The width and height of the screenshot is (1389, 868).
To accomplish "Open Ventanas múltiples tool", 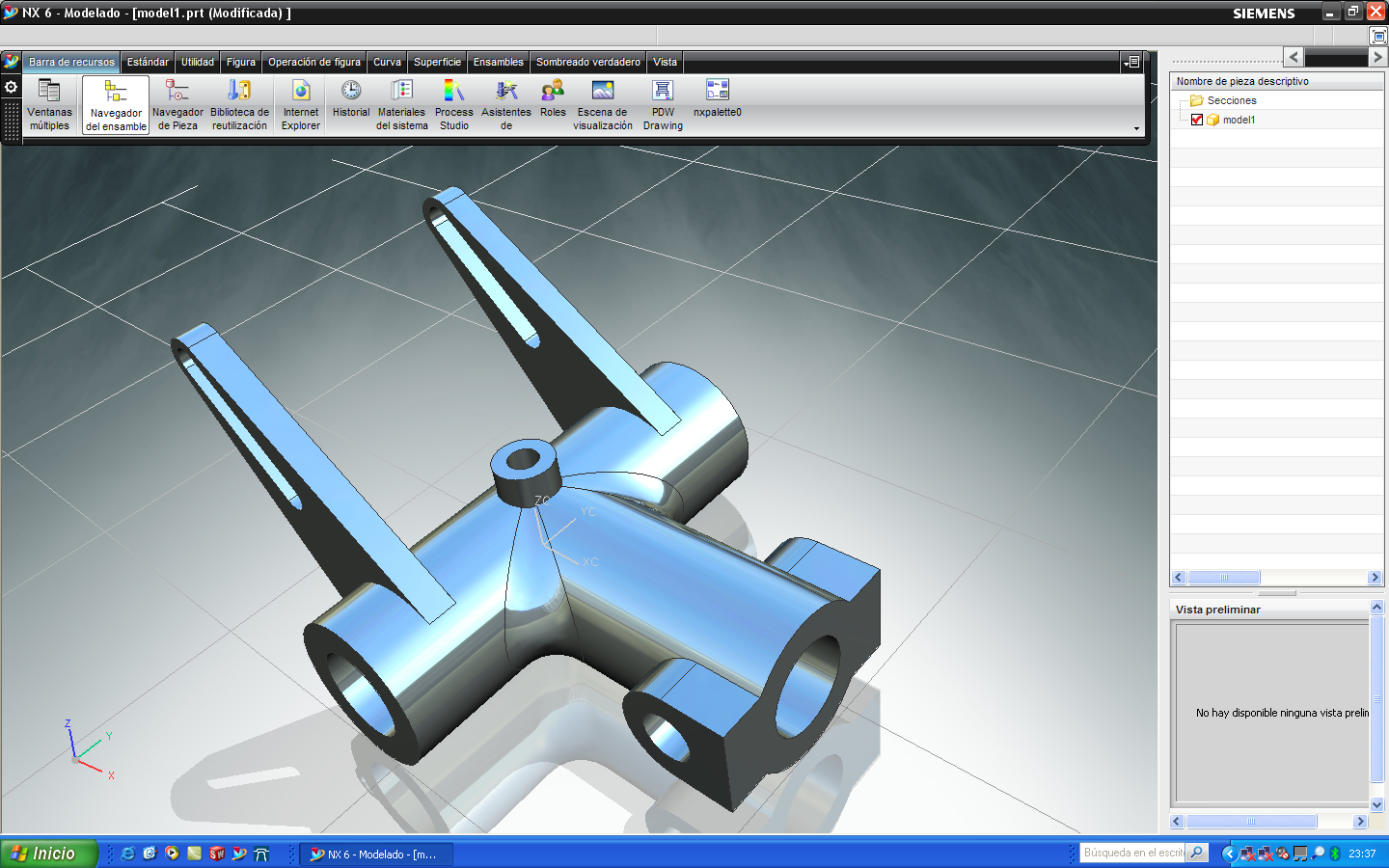I will [x=49, y=104].
